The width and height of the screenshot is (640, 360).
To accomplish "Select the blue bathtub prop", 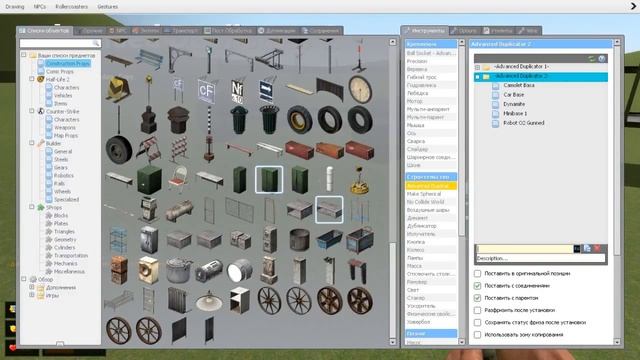I will pyautogui.click(x=330, y=239).
